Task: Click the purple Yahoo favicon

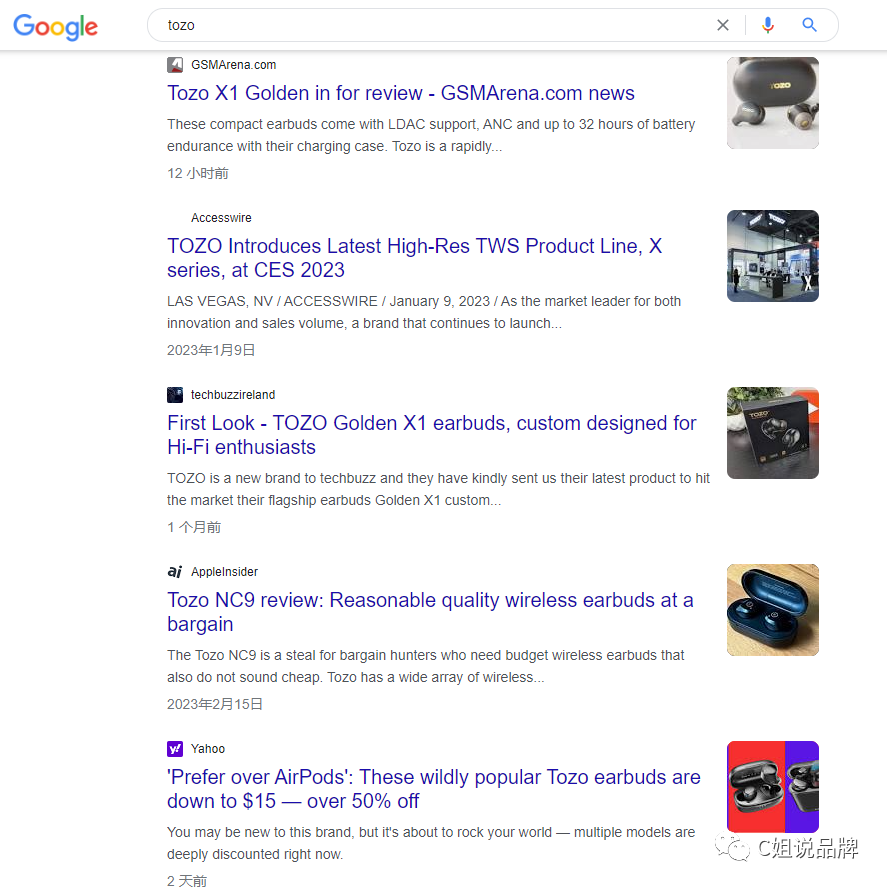Action: tap(175, 748)
